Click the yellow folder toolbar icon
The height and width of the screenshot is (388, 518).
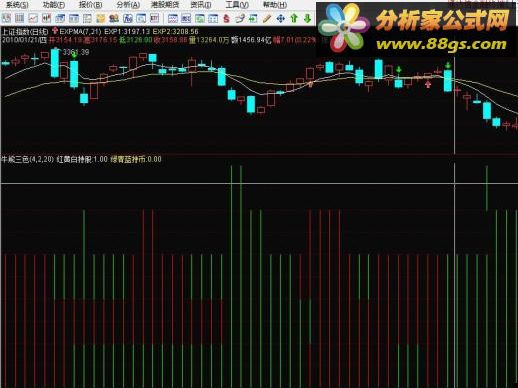click(x=101, y=18)
